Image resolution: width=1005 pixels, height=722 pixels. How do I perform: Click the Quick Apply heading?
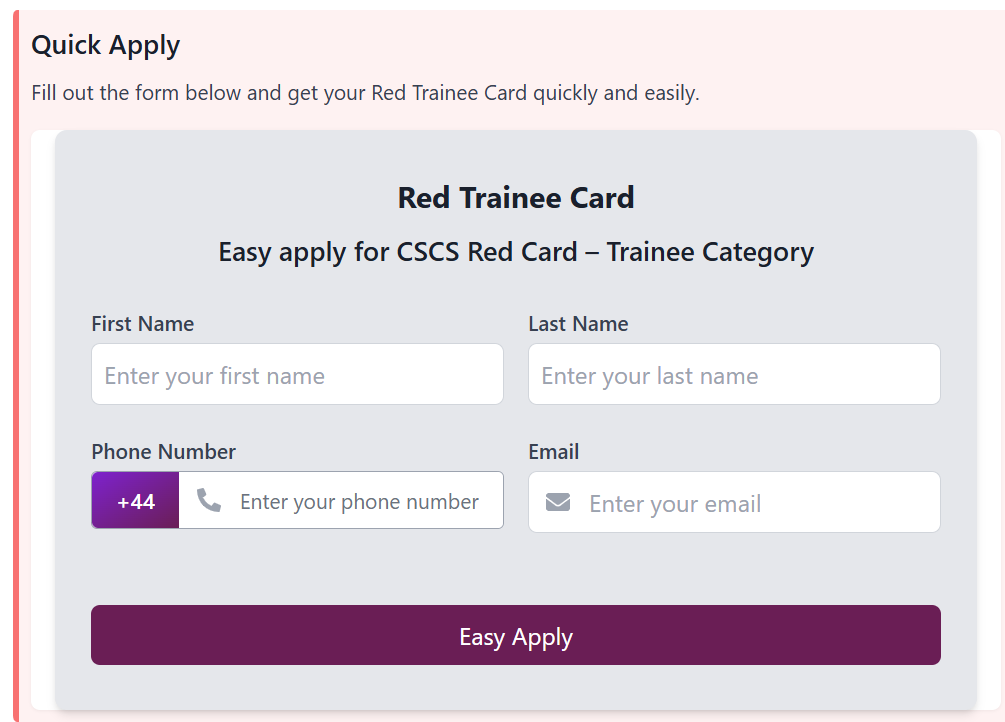106,45
